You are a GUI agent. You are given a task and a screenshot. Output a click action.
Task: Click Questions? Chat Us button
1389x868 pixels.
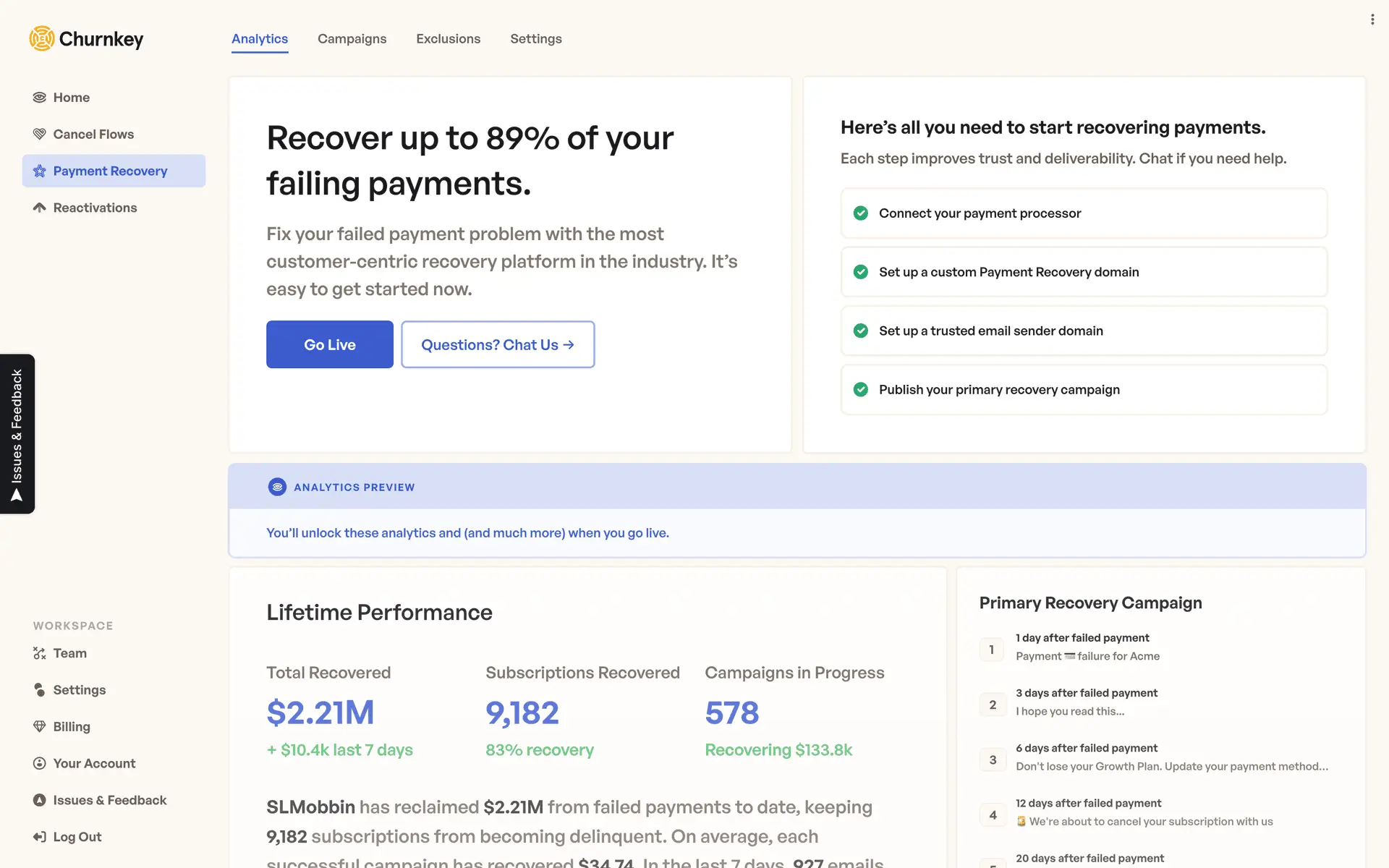(498, 345)
